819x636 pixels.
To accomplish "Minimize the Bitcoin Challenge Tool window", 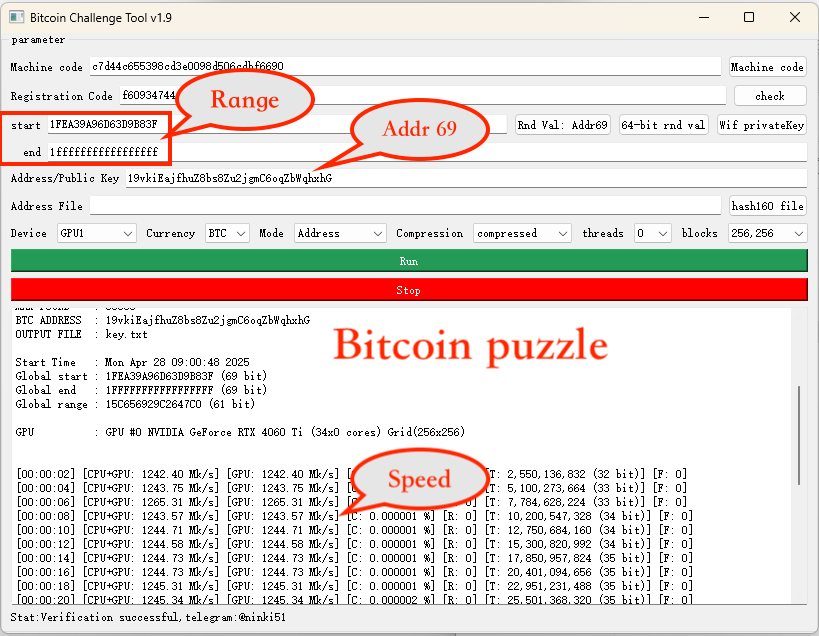I will tap(704, 17).
